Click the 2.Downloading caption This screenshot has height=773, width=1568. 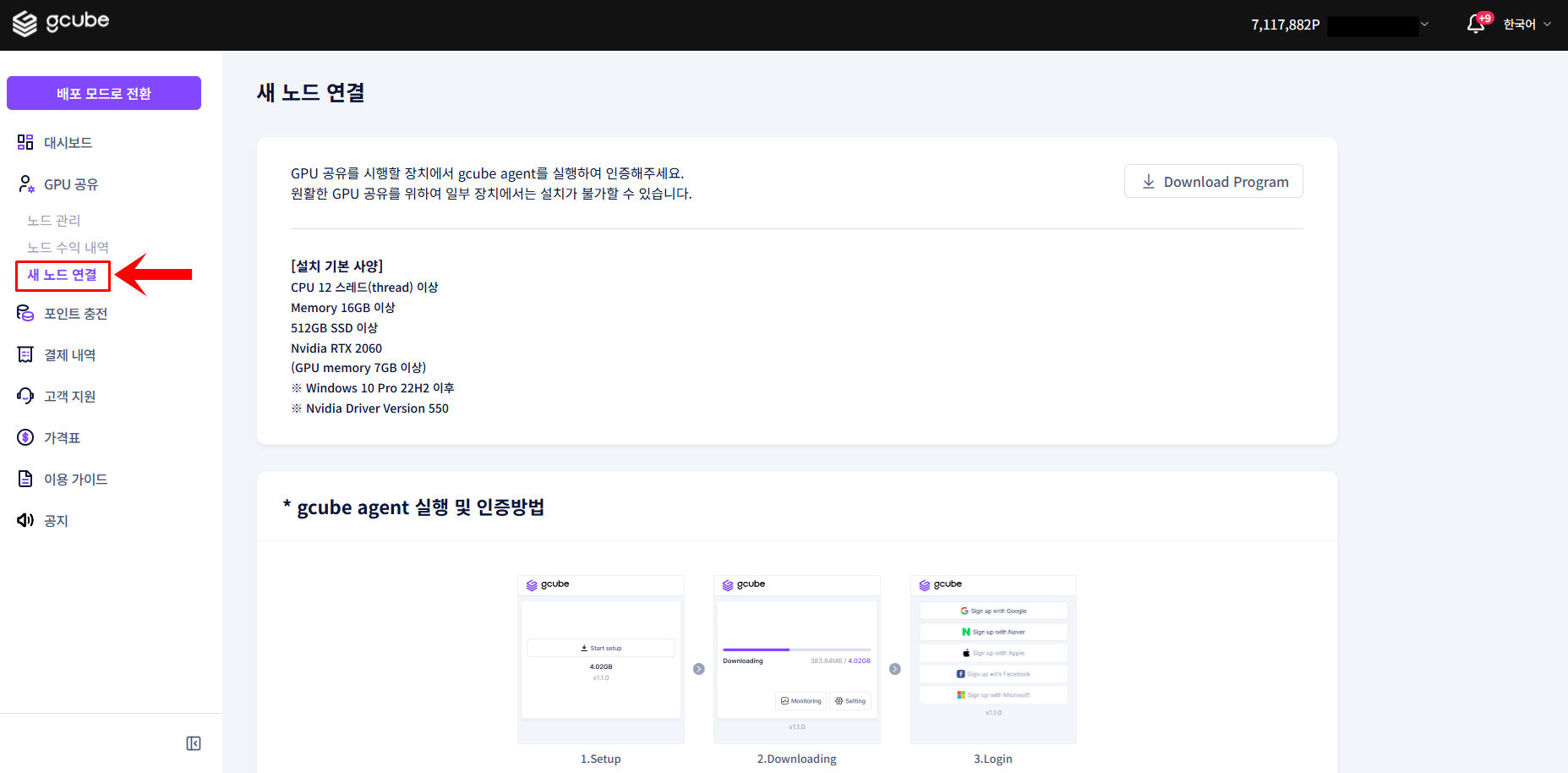(x=797, y=759)
